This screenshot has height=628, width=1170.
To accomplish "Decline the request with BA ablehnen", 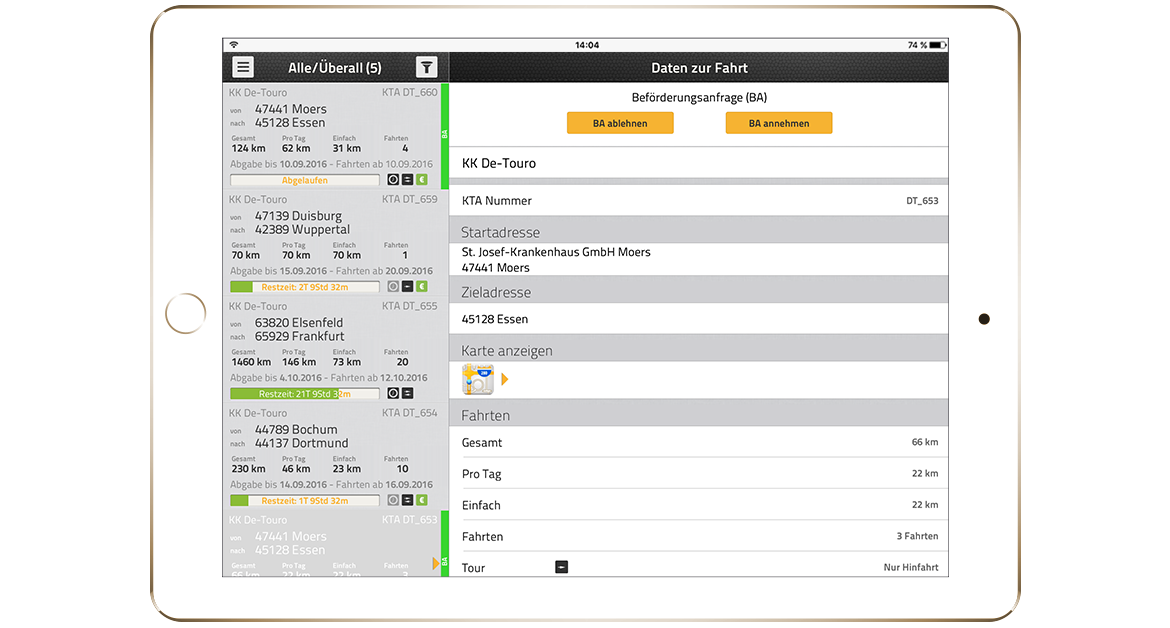I will pos(620,123).
